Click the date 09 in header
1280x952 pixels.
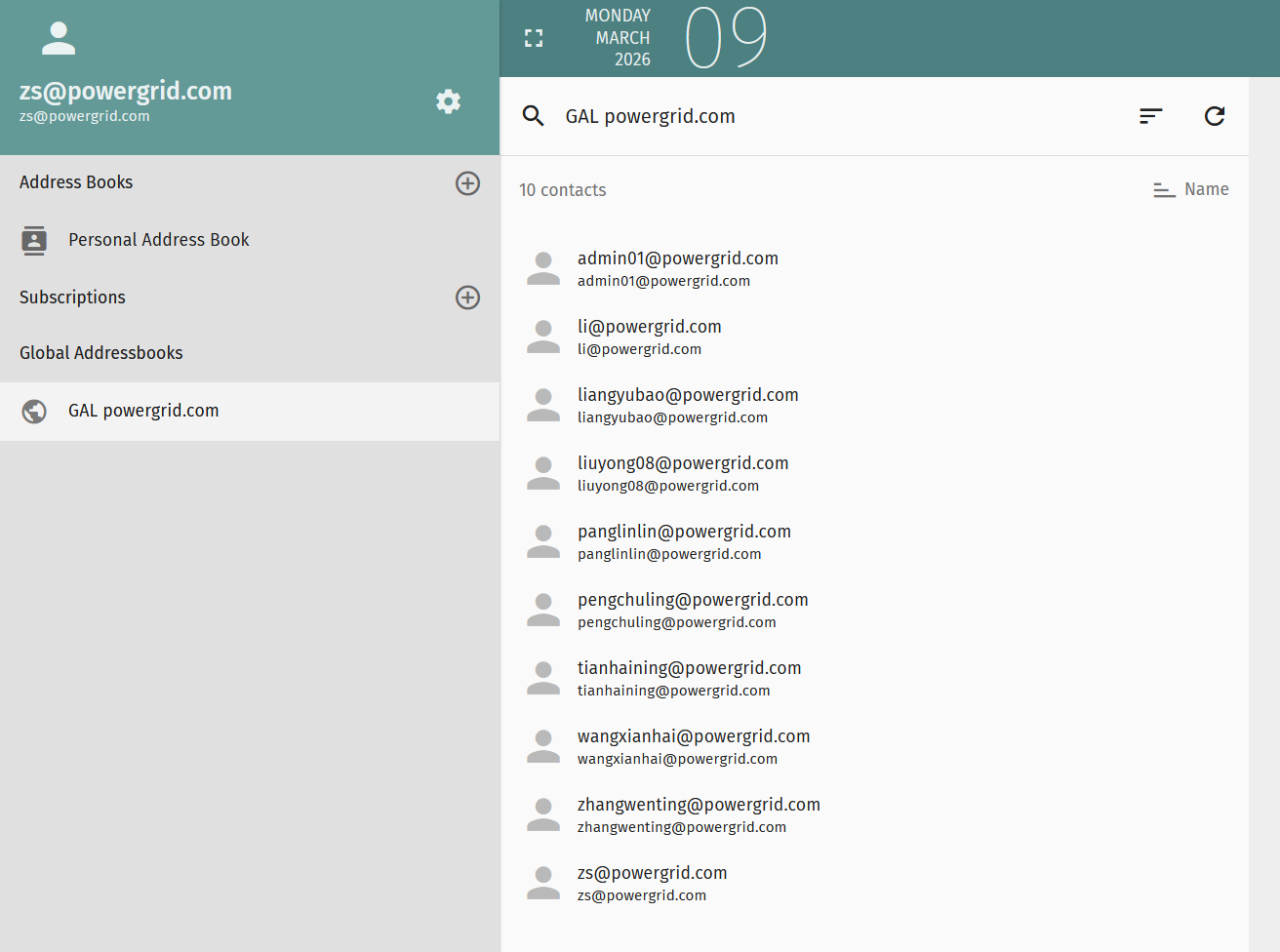726,38
